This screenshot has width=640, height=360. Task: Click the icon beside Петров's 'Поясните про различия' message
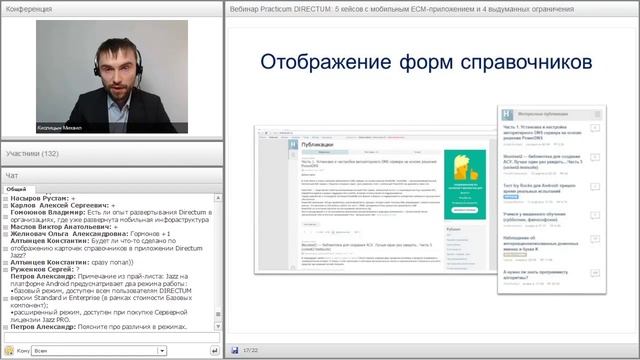click(6, 327)
